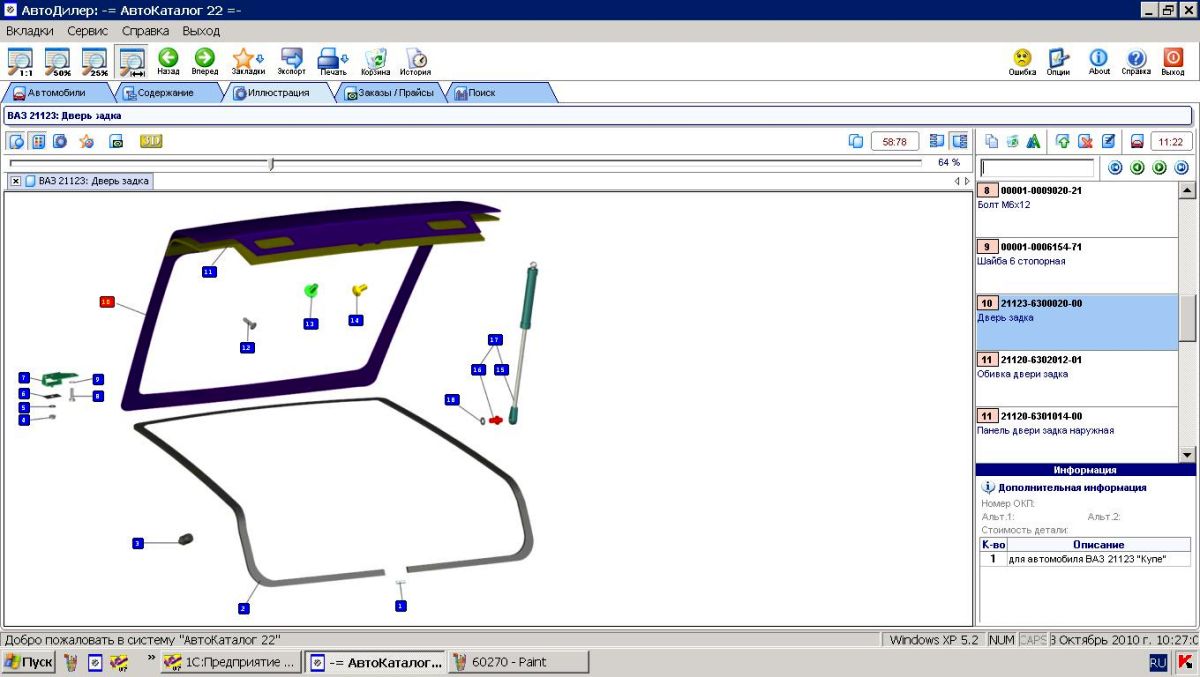Report an error via Ошибка

point(1022,61)
